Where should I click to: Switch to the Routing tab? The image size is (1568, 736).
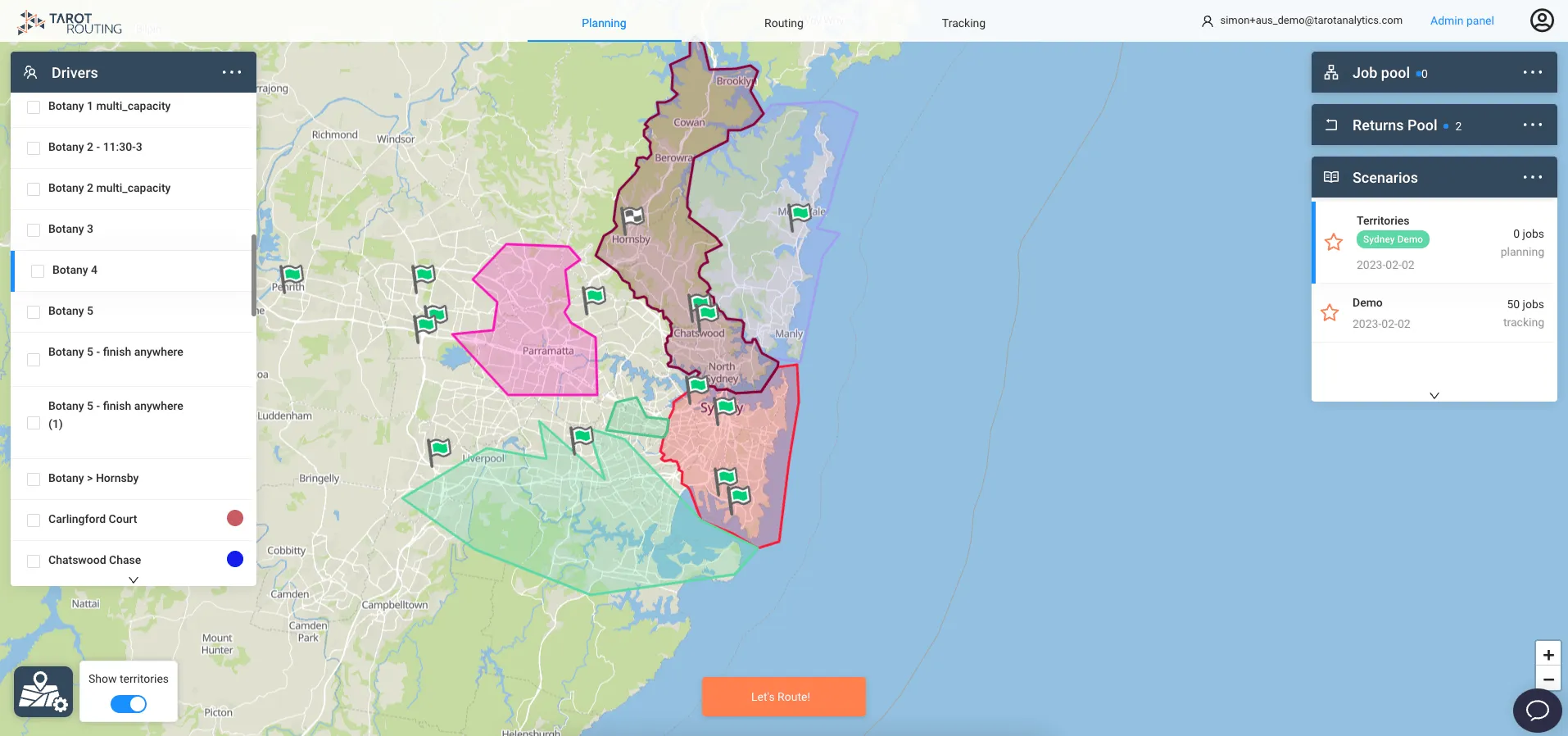tap(784, 23)
